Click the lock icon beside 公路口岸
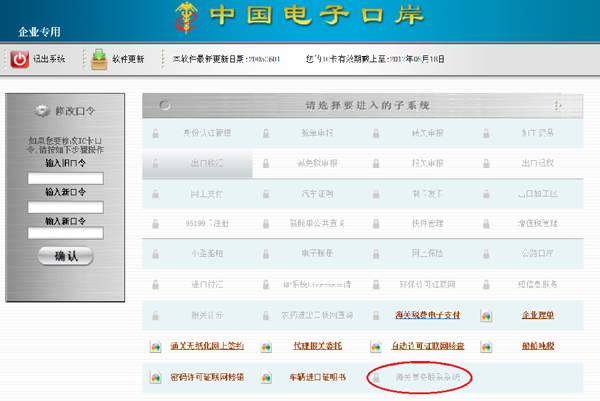The height and width of the screenshot is (401, 600). [x=486, y=254]
